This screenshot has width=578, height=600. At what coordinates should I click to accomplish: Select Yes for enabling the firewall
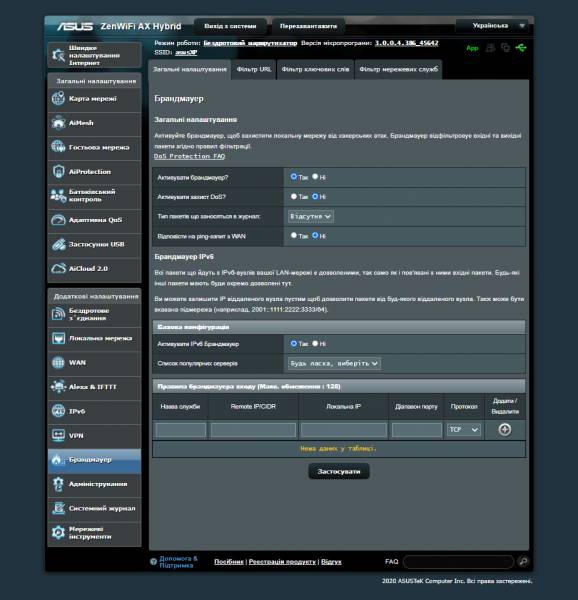click(293, 177)
